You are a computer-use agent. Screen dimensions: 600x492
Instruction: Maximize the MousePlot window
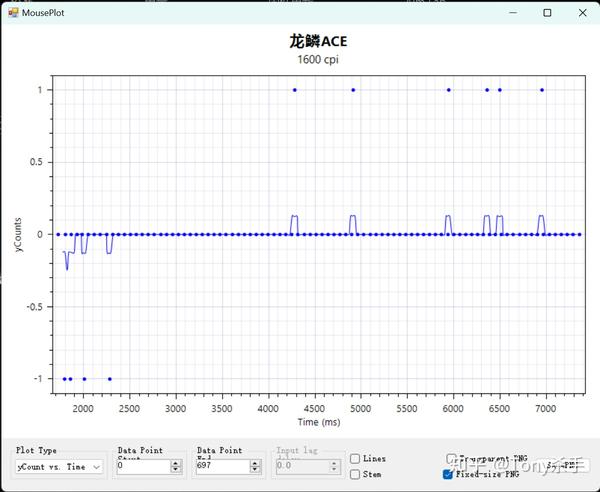547,13
